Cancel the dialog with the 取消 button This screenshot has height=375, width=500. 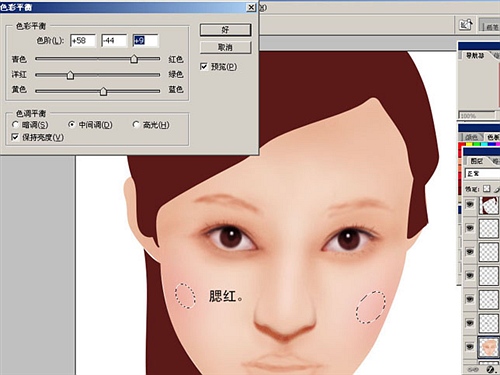225,47
